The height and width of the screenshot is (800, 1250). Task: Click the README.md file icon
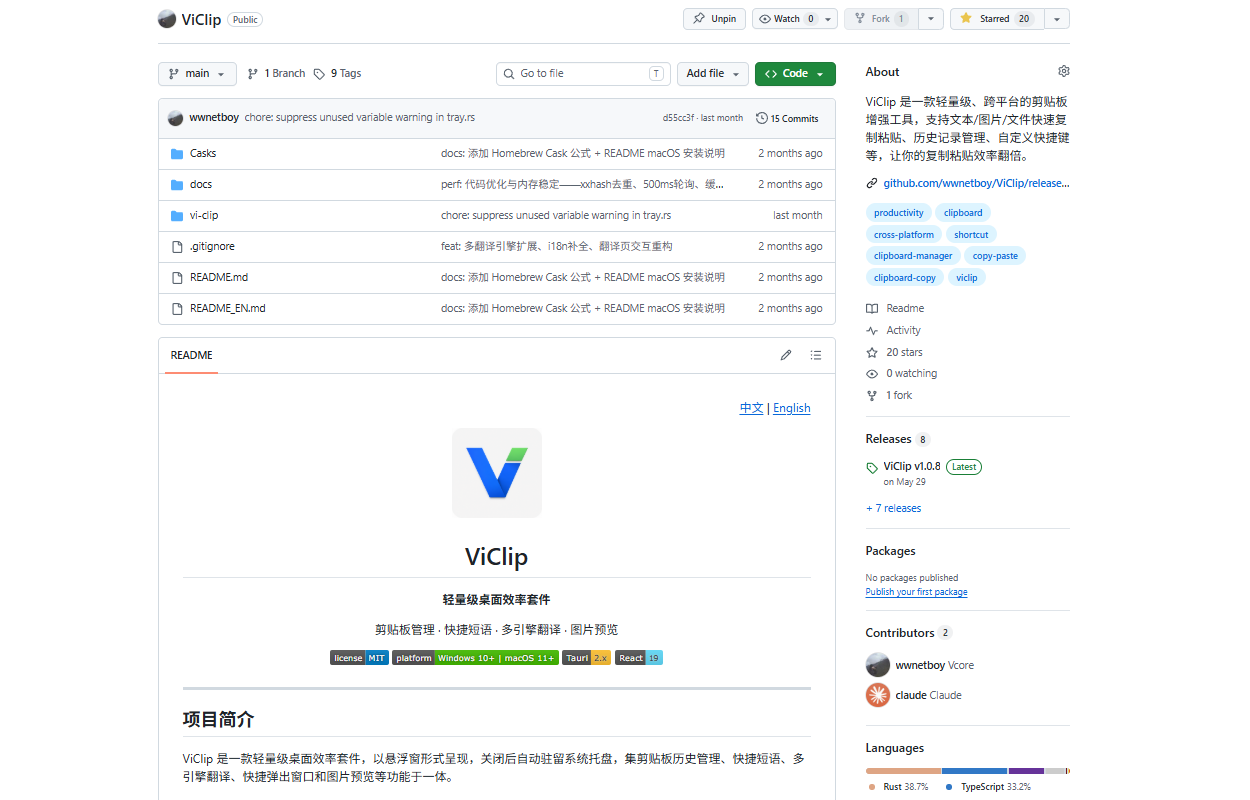(x=177, y=278)
